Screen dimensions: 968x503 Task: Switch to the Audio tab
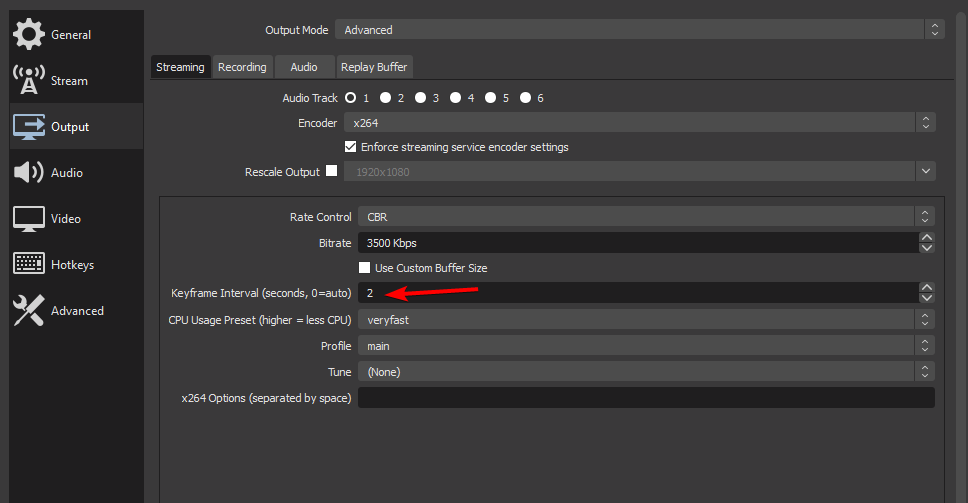[x=304, y=67]
